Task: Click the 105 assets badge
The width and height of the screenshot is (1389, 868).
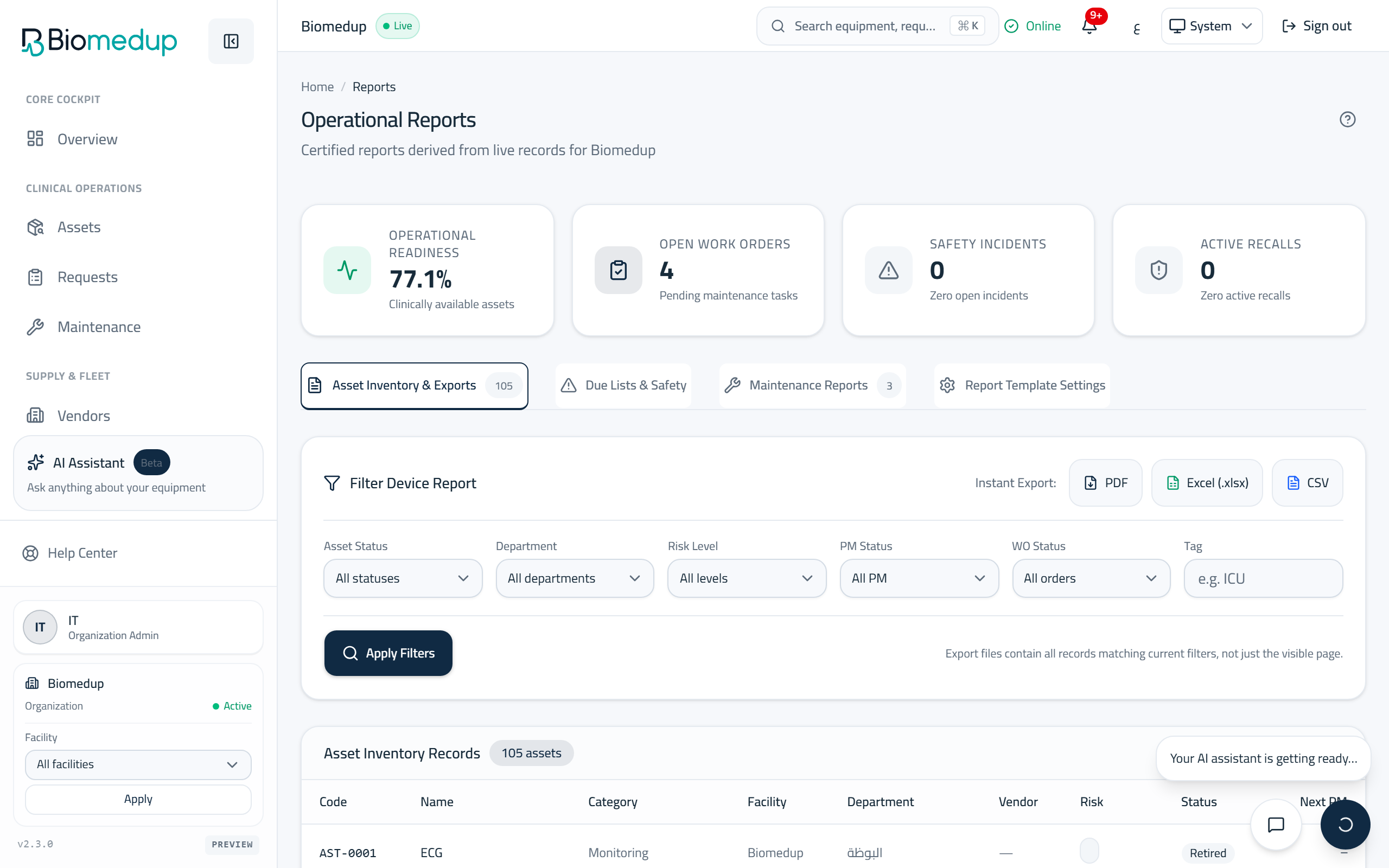Action: point(531,752)
